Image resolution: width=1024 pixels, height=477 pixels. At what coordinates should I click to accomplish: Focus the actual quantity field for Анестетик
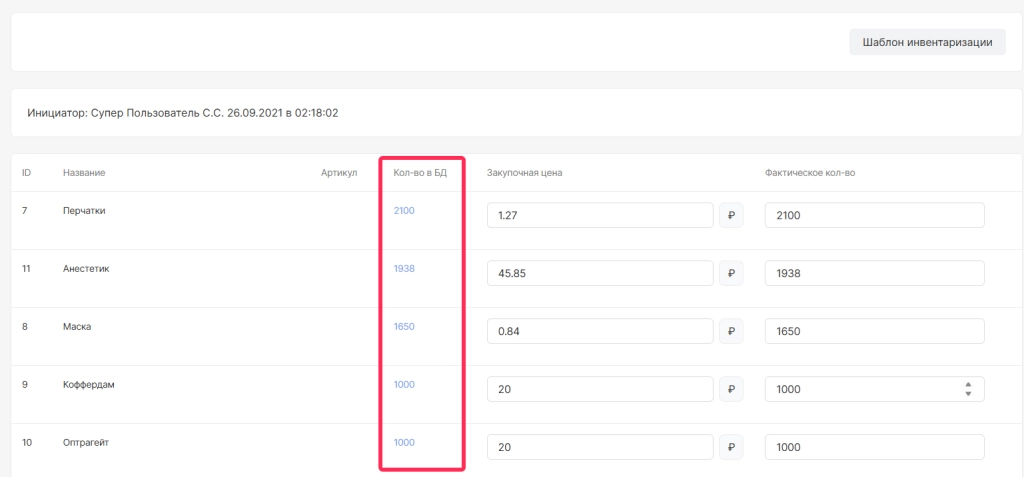pos(874,274)
